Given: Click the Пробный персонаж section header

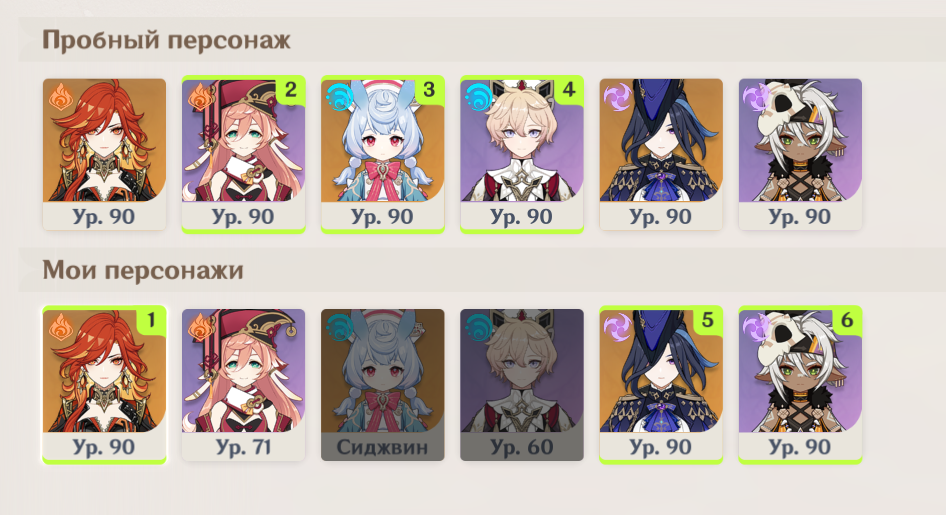Looking at the screenshot, I should [167, 40].
